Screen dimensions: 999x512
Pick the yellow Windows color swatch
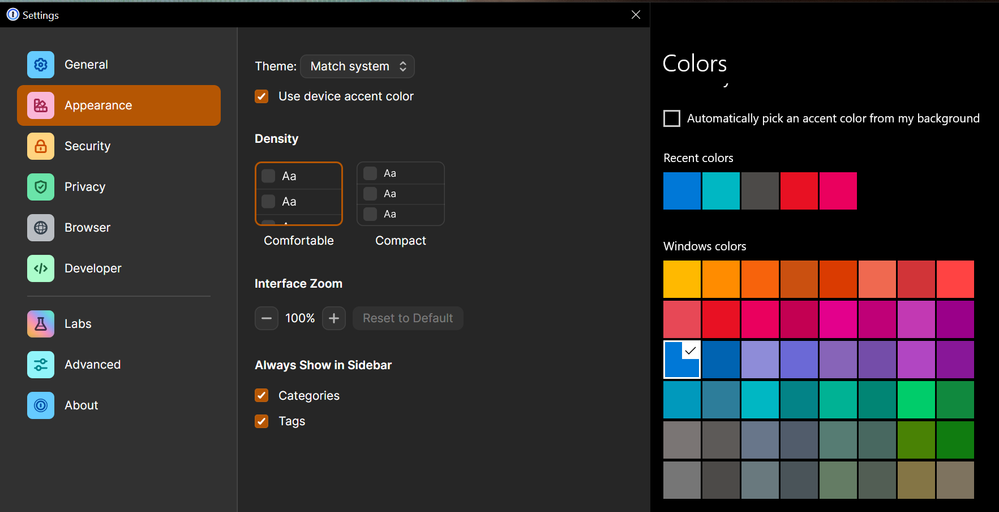(x=682, y=280)
